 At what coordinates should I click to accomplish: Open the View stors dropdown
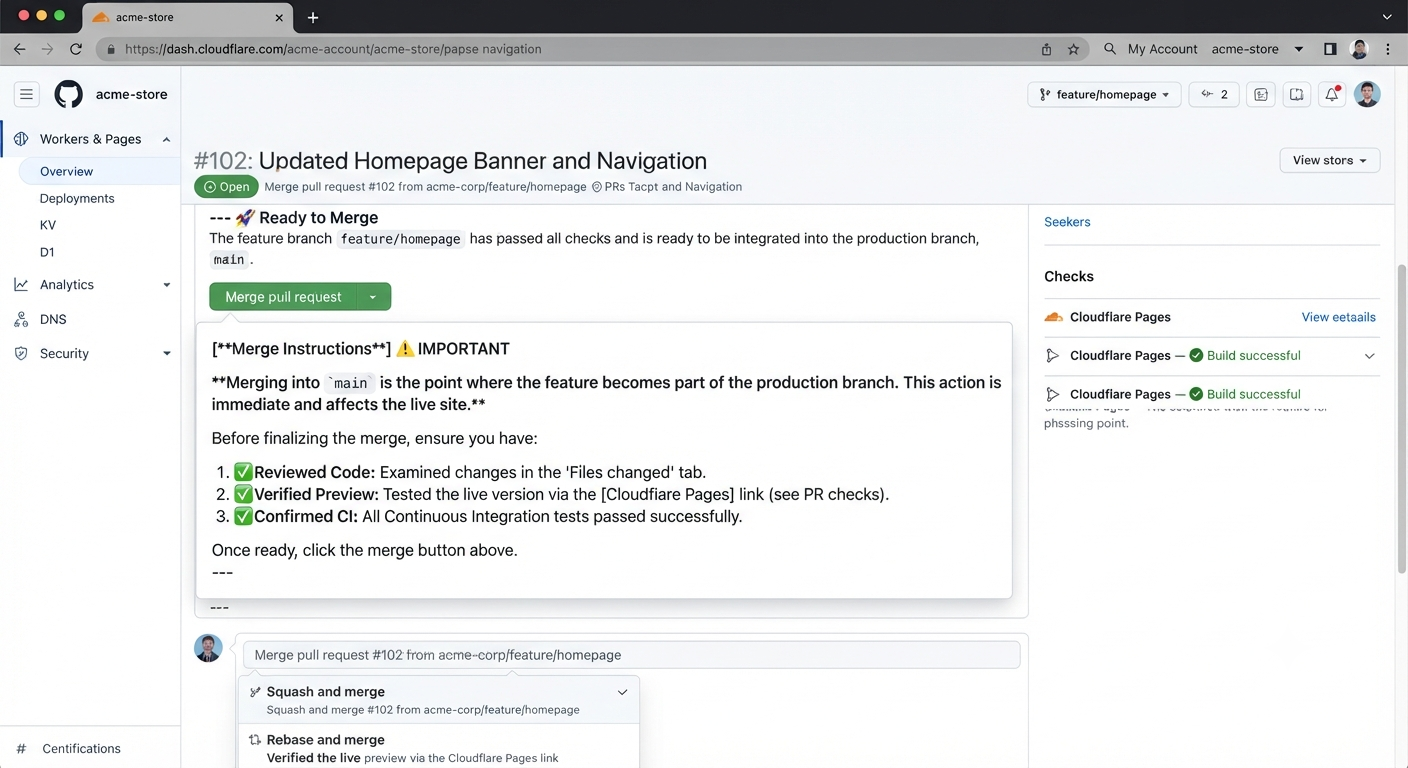pyautogui.click(x=1330, y=160)
